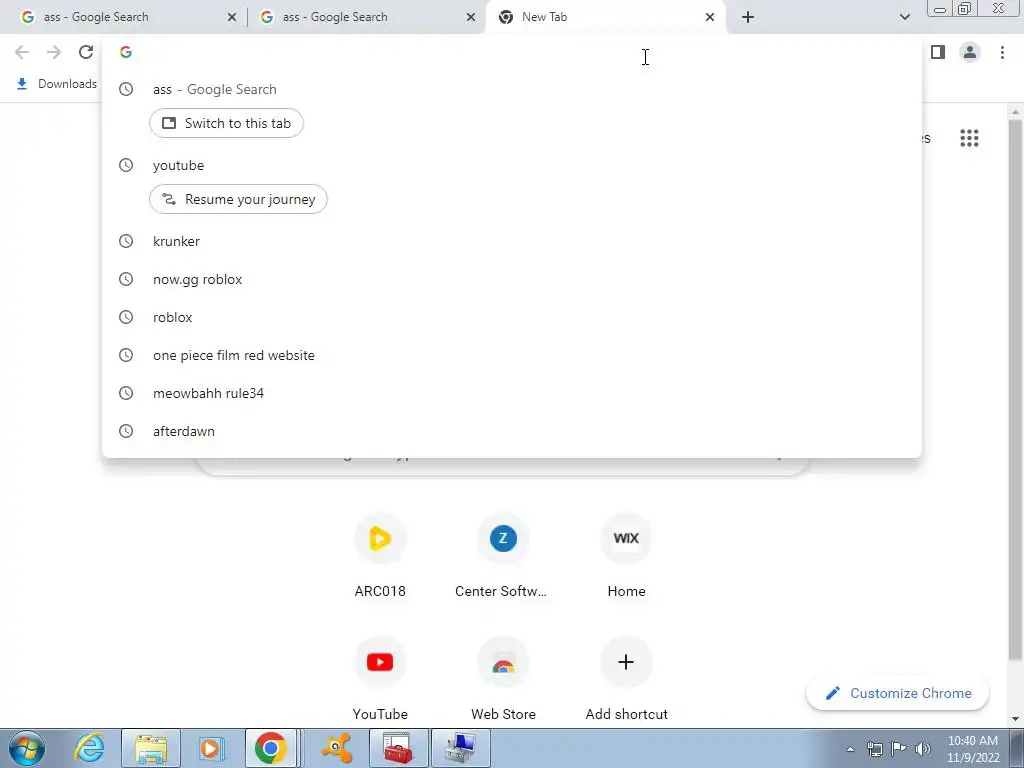Pick the now.gg roblox suggestion

pos(512,279)
